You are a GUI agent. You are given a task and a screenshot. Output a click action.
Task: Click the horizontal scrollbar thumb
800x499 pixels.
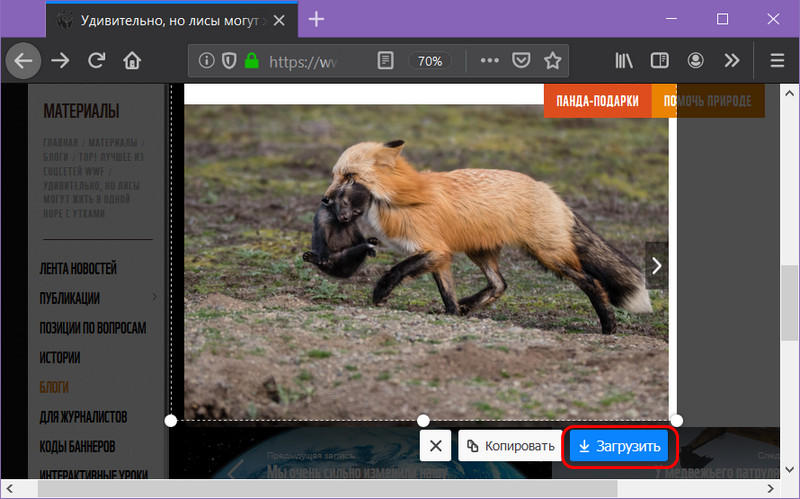point(328,489)
